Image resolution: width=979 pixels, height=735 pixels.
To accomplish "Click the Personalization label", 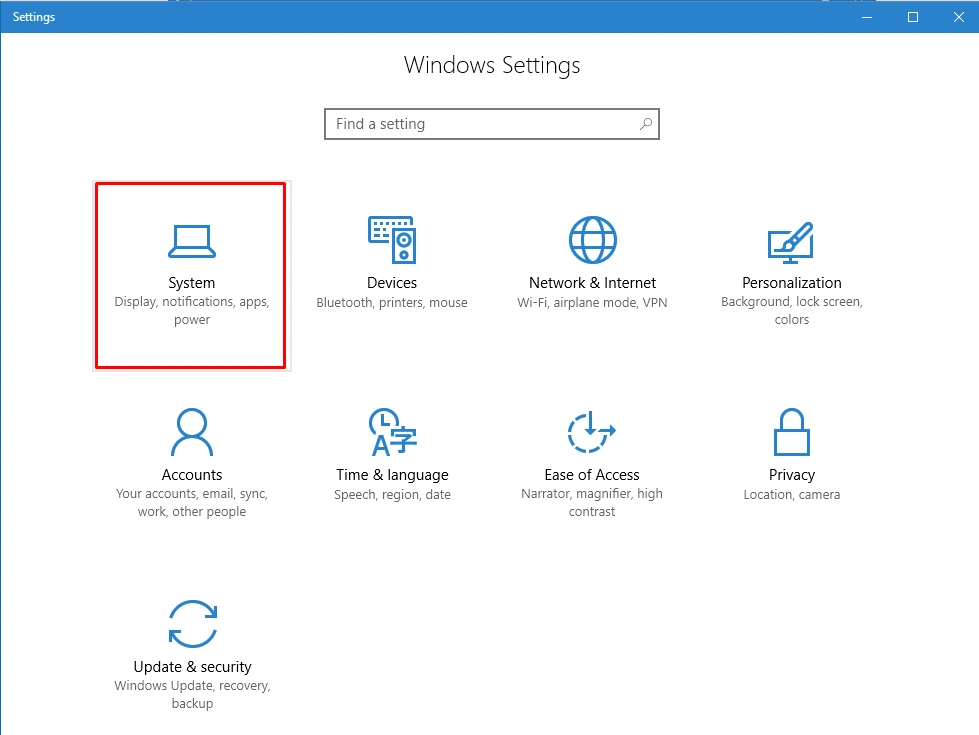I will pyautogui.click(x=792, y=283).
